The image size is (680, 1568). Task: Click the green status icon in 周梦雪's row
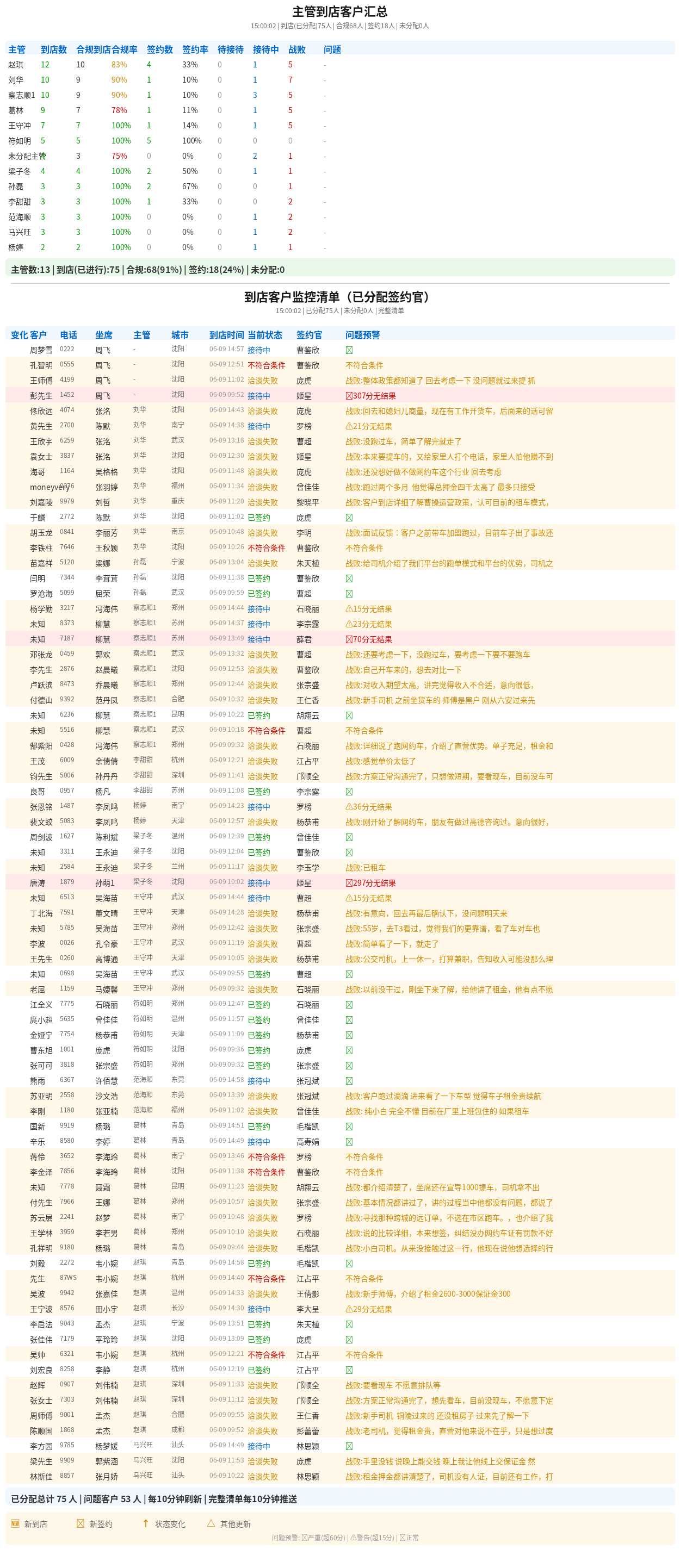[x=349, y=350]
